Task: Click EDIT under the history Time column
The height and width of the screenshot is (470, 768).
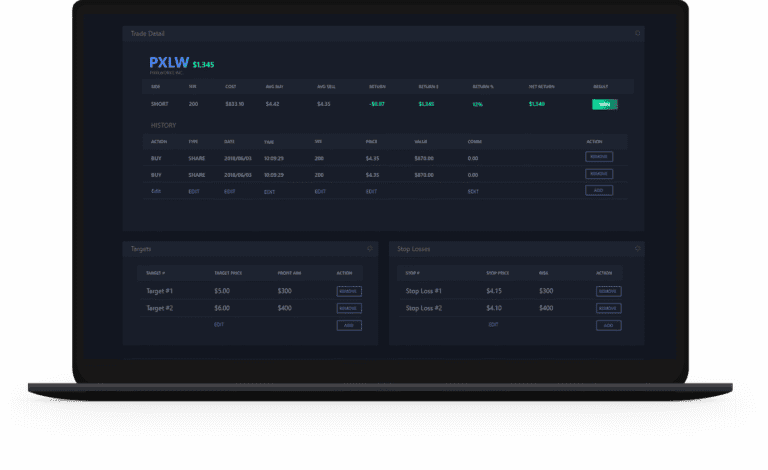Action: point(269,192)
